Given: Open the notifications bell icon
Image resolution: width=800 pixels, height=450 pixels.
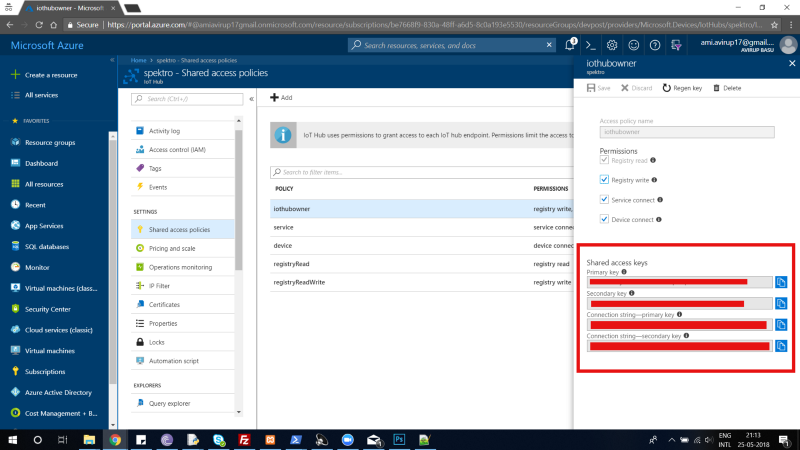Looking at the screenshot, I should (570, 45).
